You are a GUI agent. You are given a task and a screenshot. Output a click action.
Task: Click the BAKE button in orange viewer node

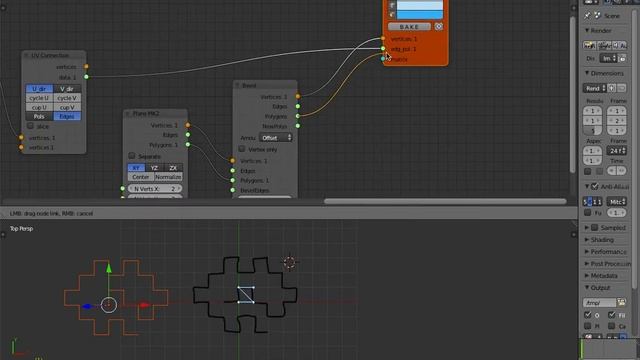click(409, 27)
